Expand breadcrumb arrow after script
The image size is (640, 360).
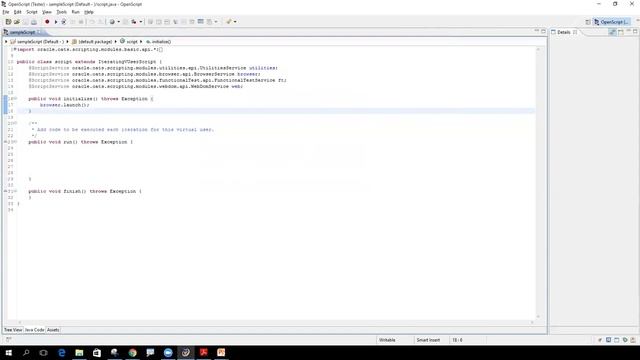pos(141,42)
